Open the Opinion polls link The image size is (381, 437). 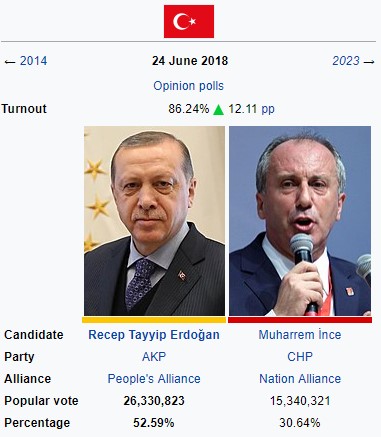[188, 86]
